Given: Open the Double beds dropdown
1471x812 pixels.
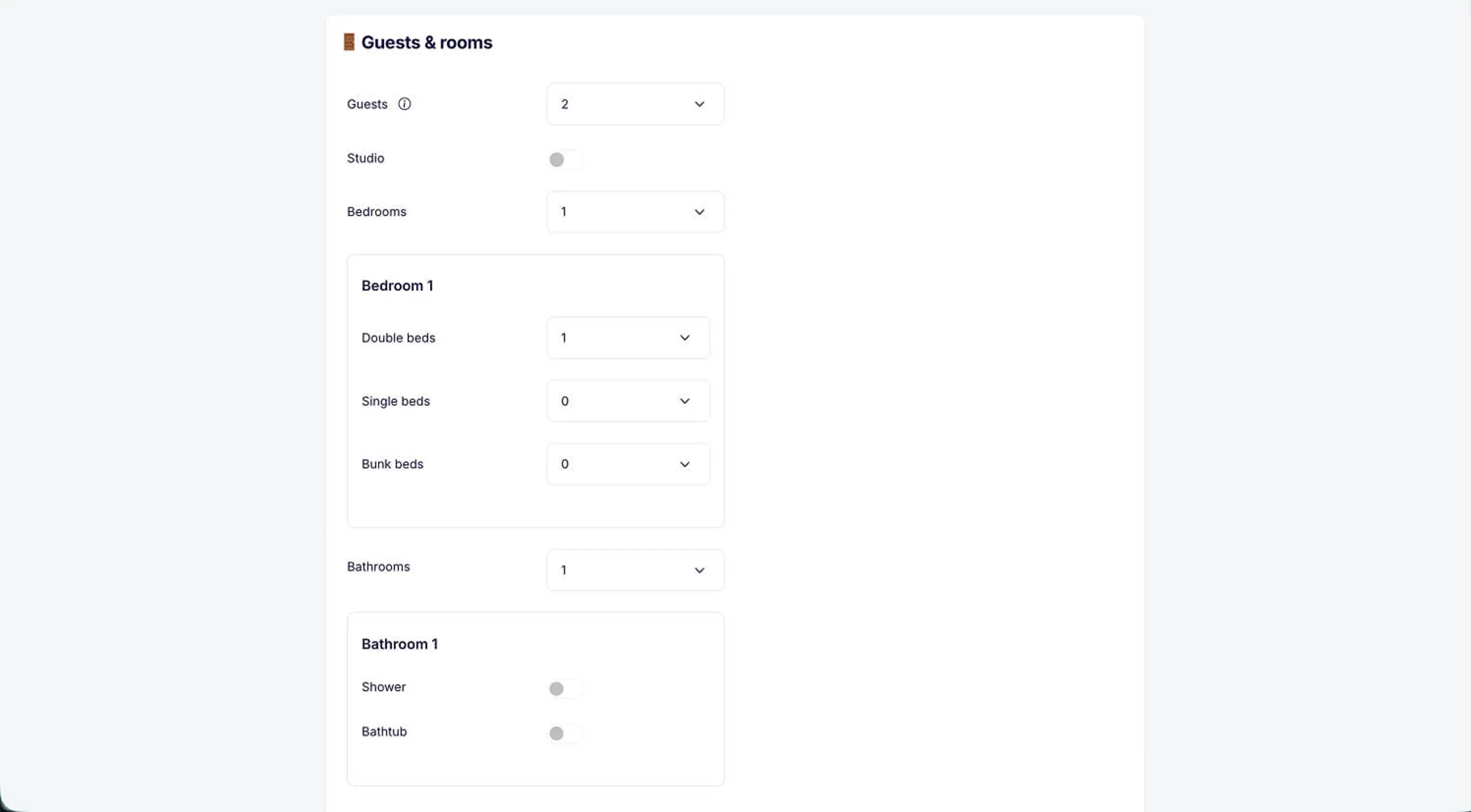Looking at the screenshot, I should coord(628,338).
